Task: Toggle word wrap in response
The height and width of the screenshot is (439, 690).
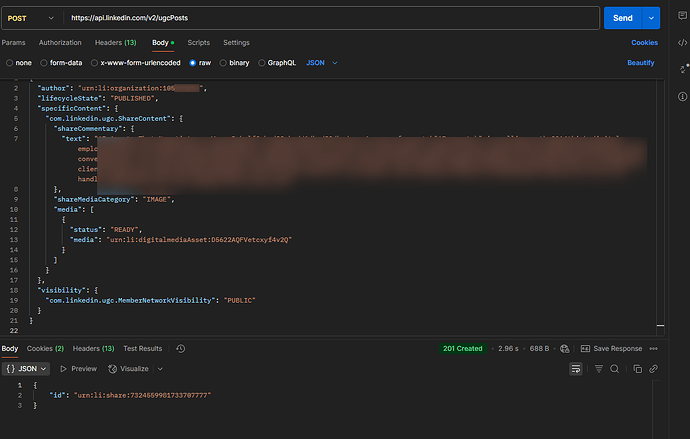Action: pyautogui.click(x=576, y=369)
